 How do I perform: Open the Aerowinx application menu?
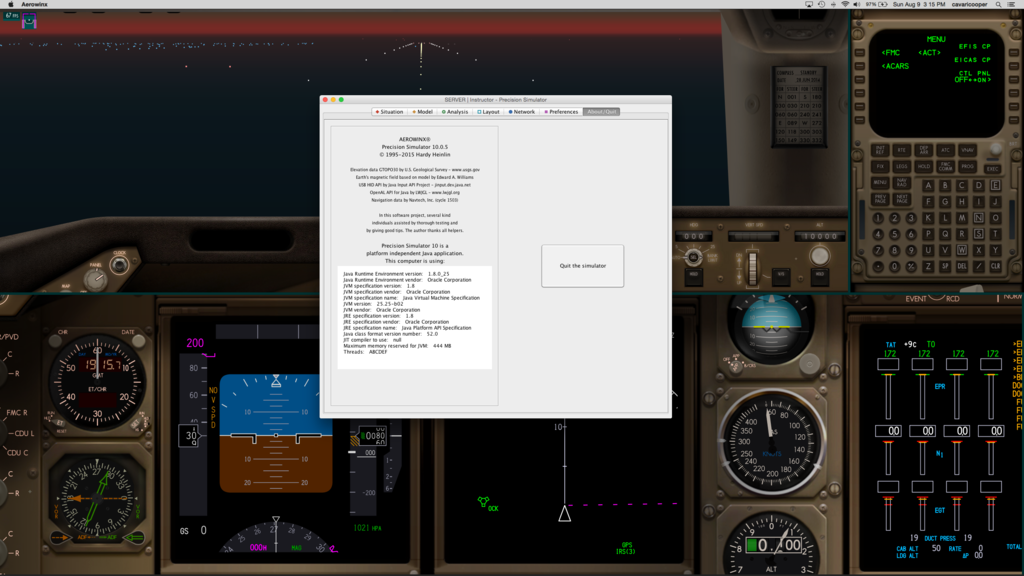click(35, 4)
